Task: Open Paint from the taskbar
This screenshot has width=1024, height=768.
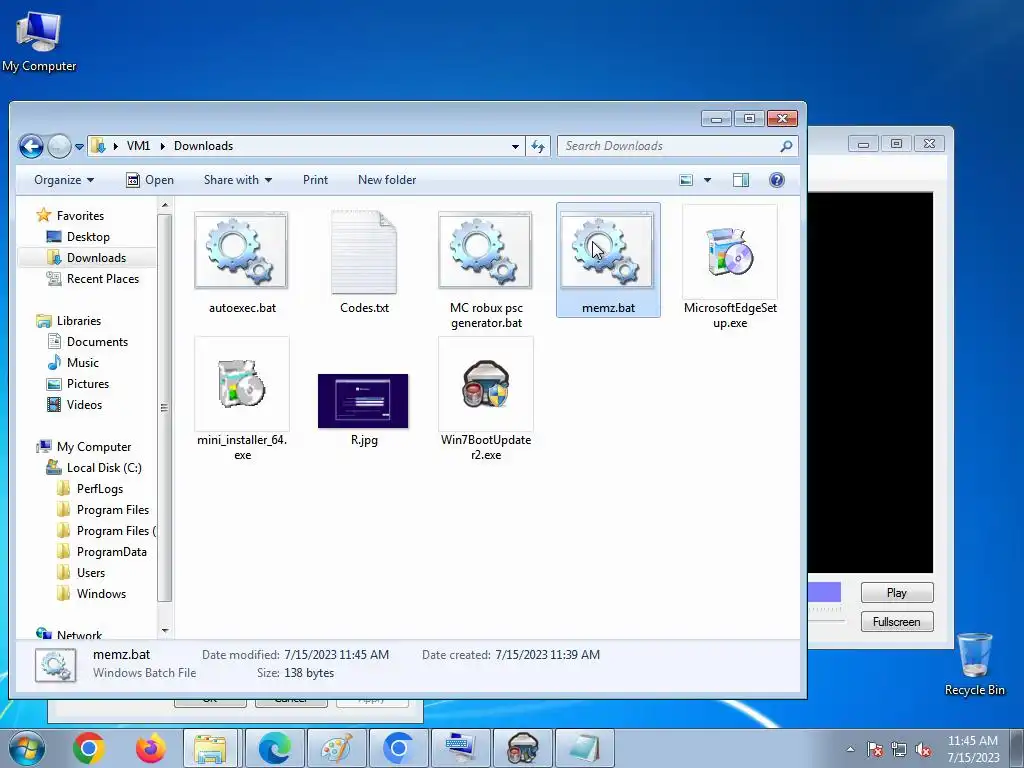Action: (x=337, y=748)
